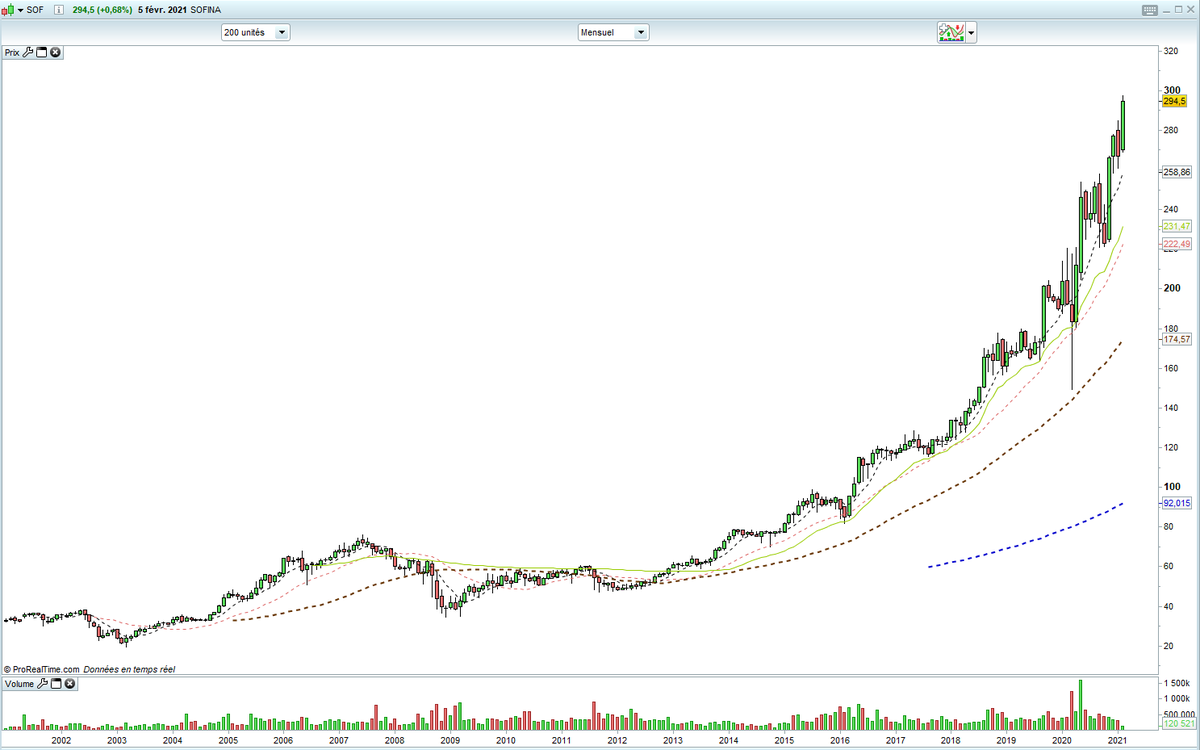The width and height of the screenshot is (1200, 750).
Task: Click the tallest 2020 volume bar
Action: click(1080, 705)
